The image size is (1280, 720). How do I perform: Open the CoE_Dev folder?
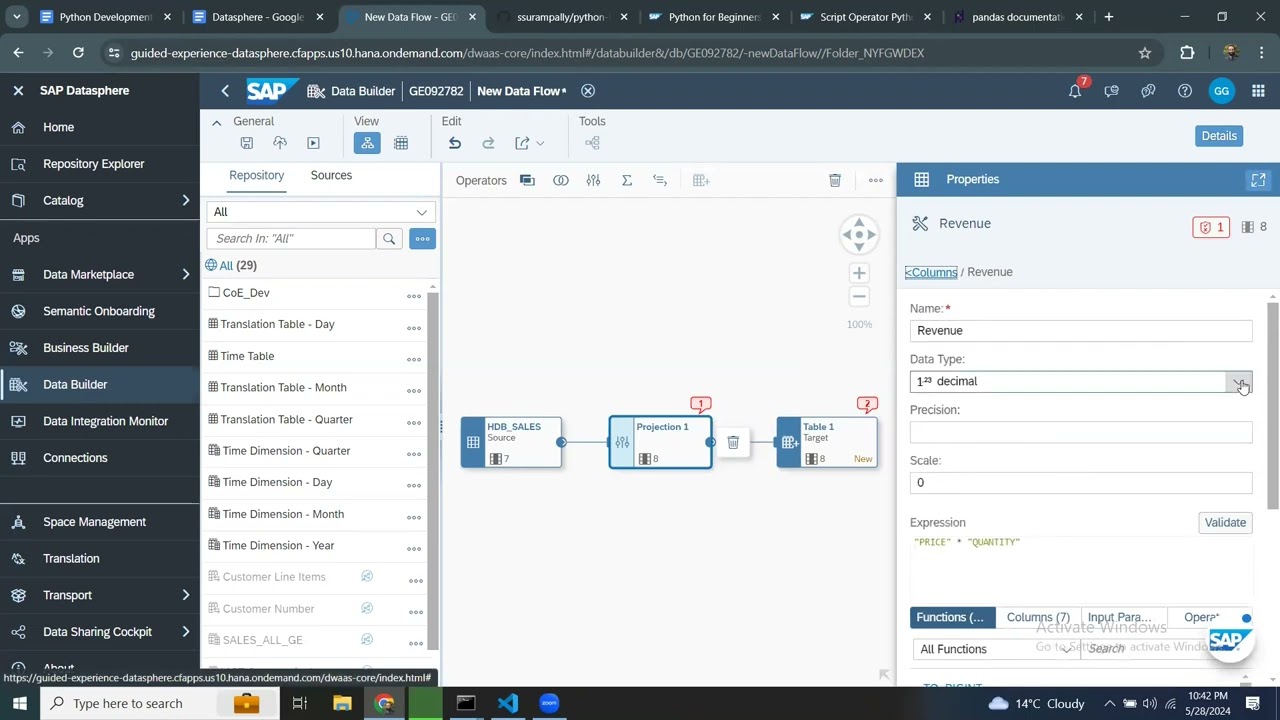tap(246, 293)
